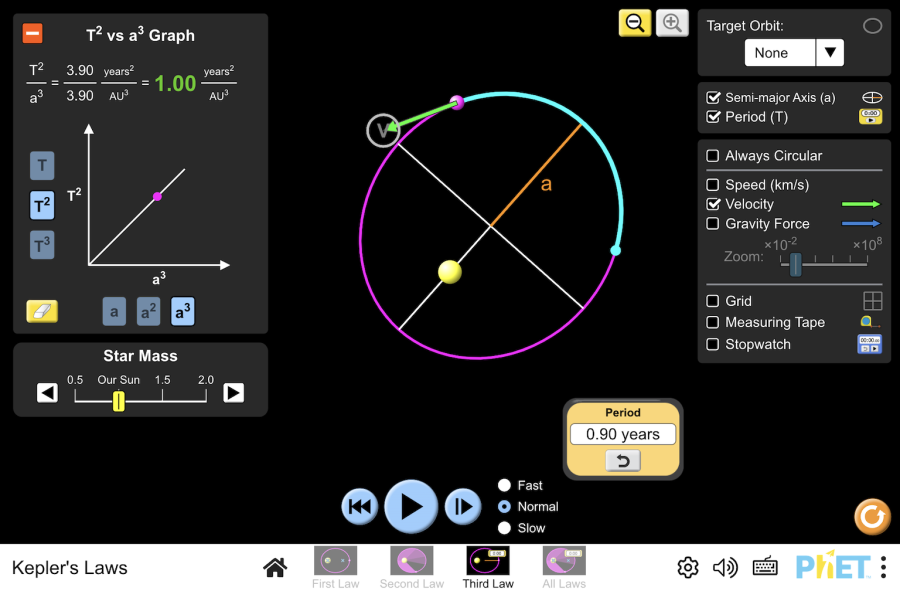Select the Fast speed radio button
The width and height of the screenshot is (900, 591).
(x=505, y=485)
